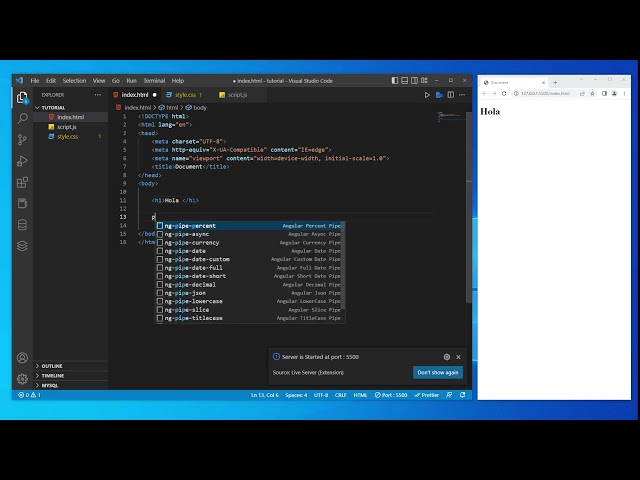Open the File menu
The width and height of the screenshot is (640, 480).
35,80
